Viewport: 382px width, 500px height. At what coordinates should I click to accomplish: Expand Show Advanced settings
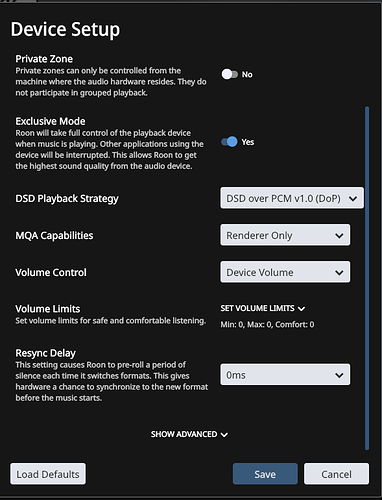[189, 434]
